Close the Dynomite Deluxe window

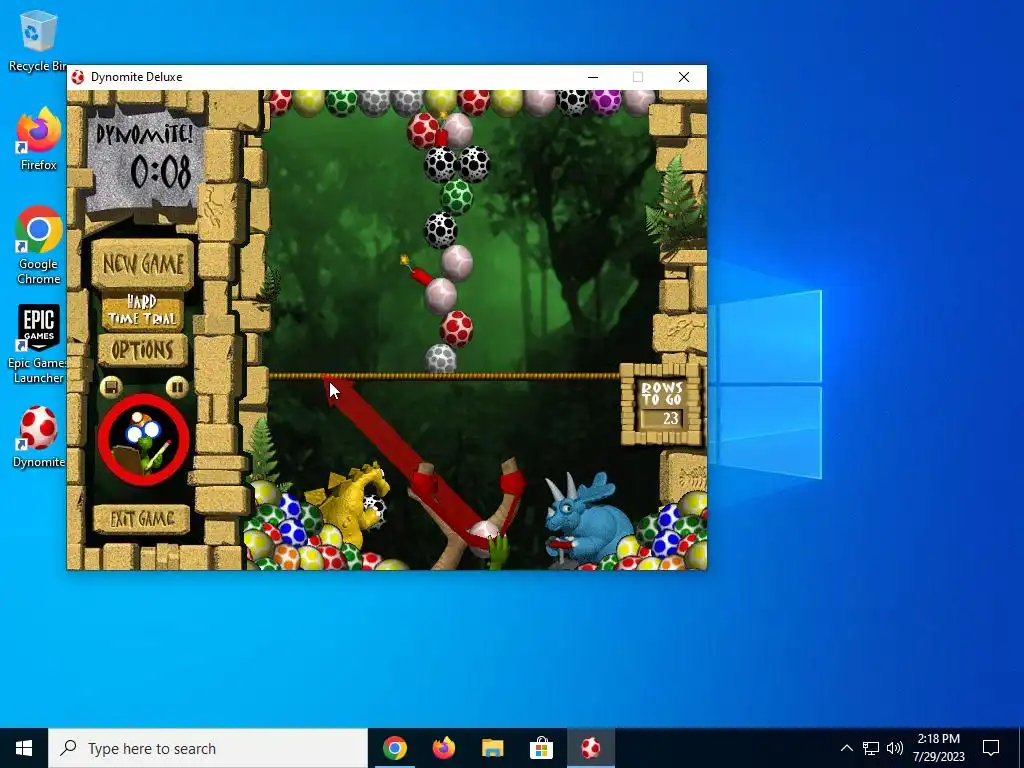[684, 77]
